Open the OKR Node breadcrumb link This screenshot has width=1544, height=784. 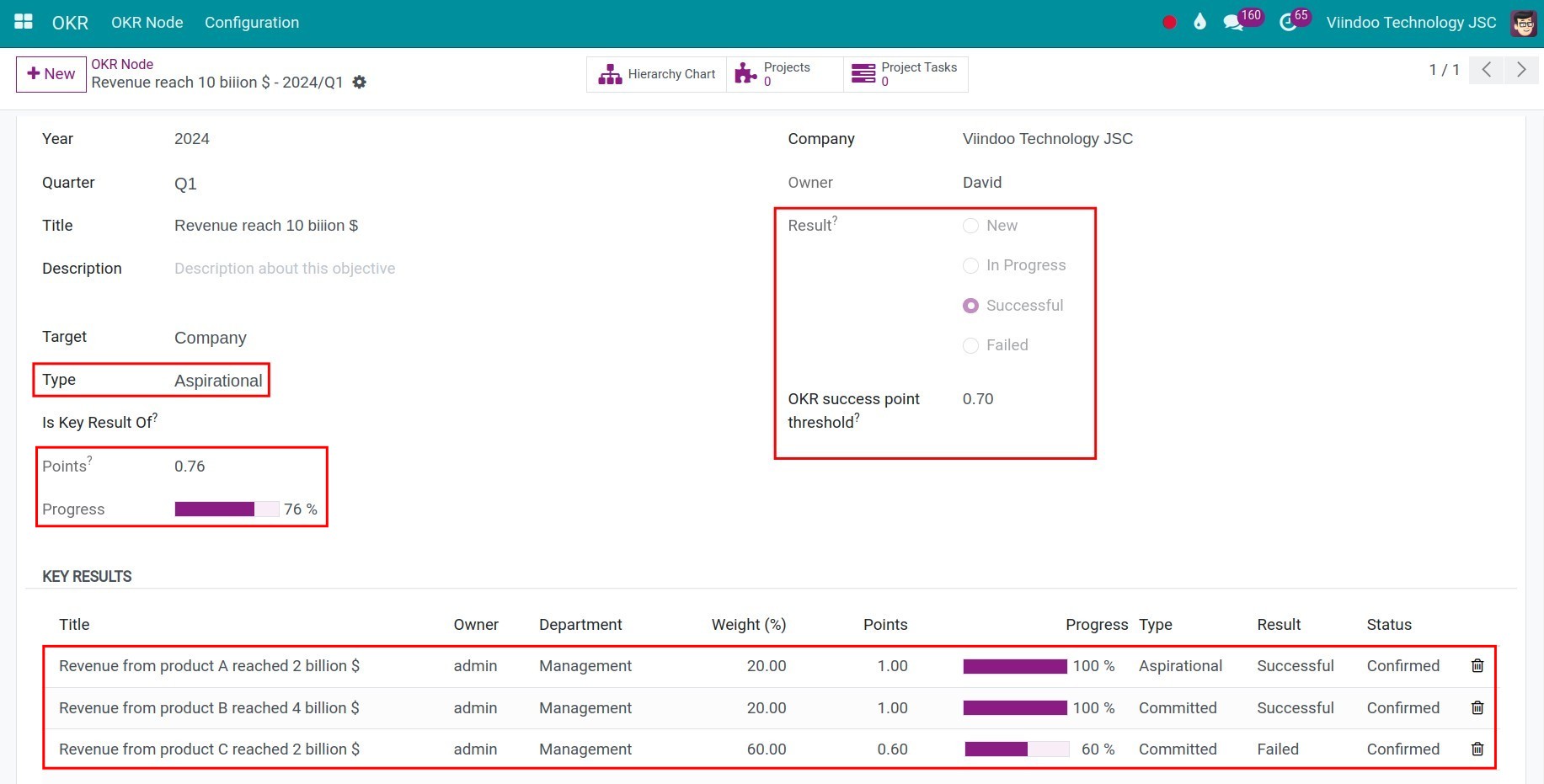(122, 64)
